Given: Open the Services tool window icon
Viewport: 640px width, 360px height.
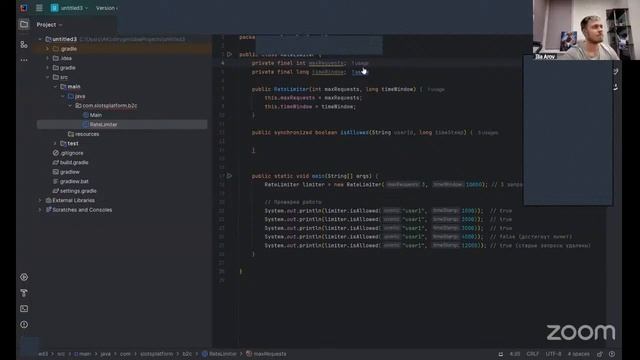Looking at the screenshot, I should click(x=24, y=277).
